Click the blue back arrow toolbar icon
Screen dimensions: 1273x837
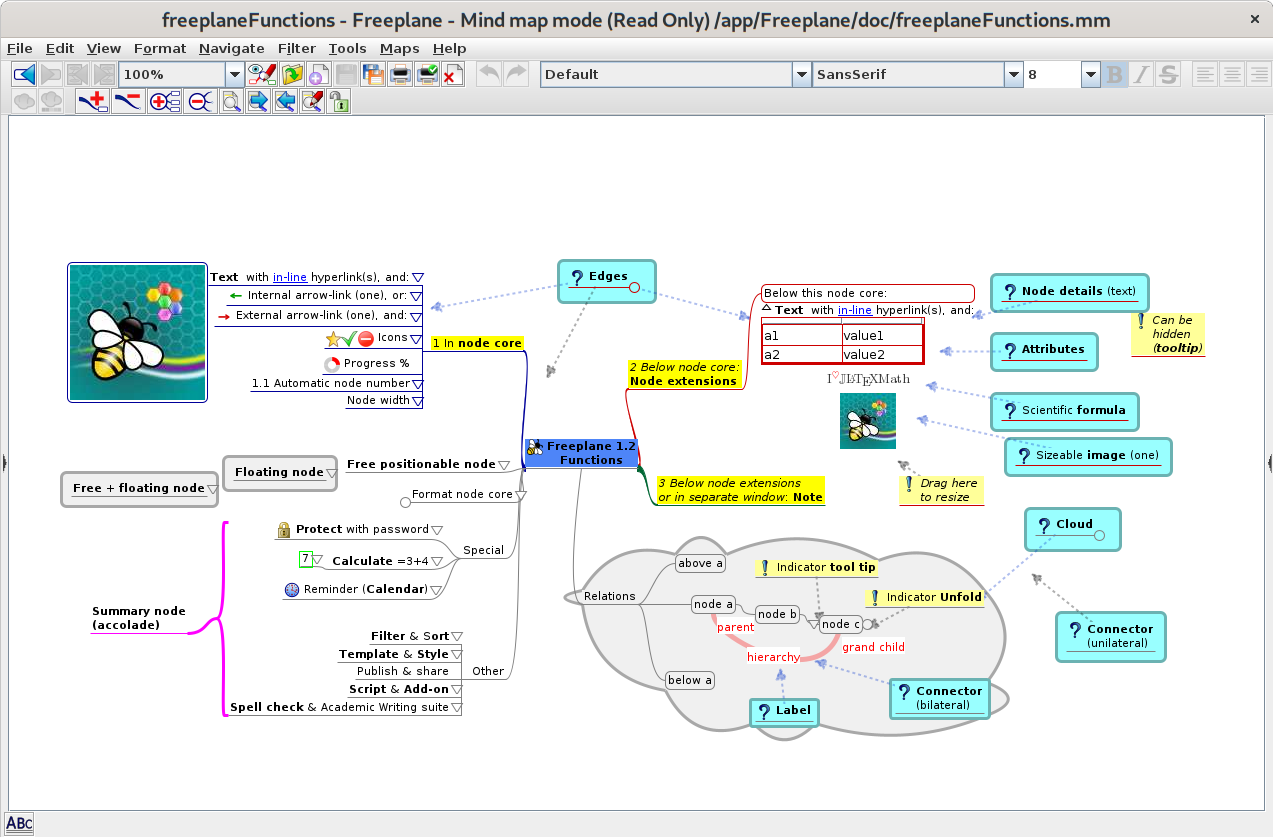[x=24, y=74]
